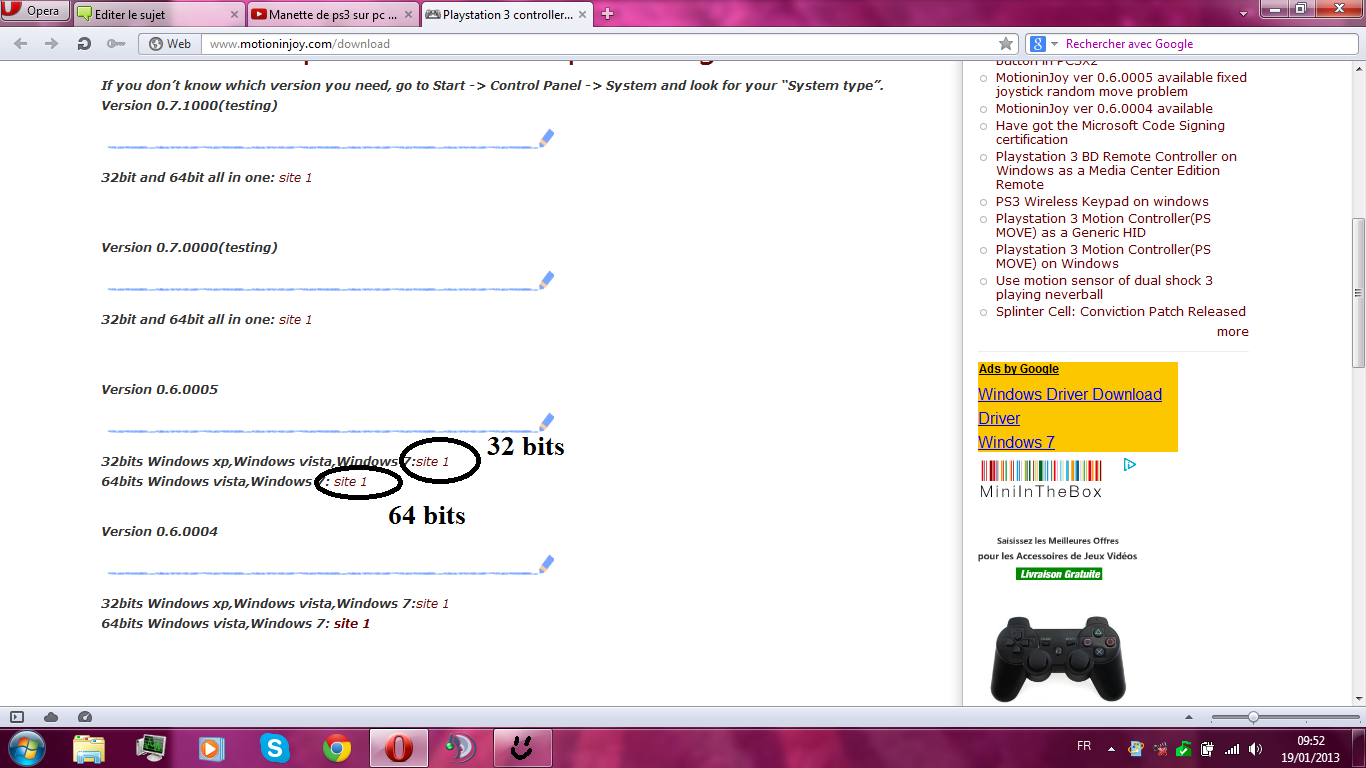Open 'site 1' link for Version 0.7.0000
The width and height of the screenshot is (1366, 768).
pyautogui.click(x=295, y=320)
